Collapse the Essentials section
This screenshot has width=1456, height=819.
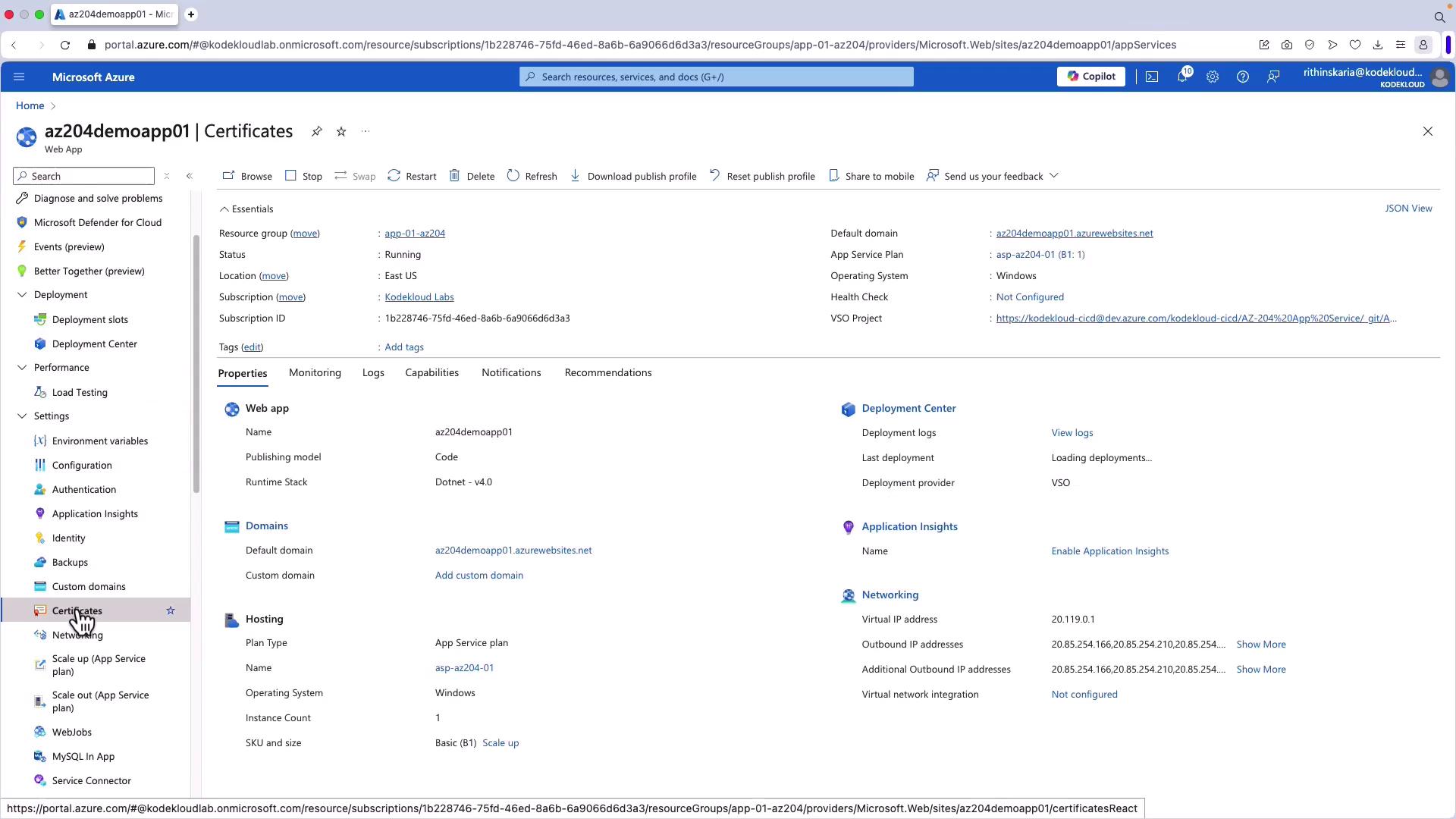tap(224, 209)
